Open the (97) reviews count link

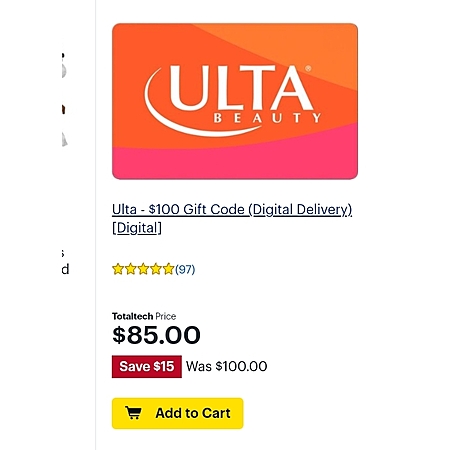pyautogui.click(x=185, y=269)
